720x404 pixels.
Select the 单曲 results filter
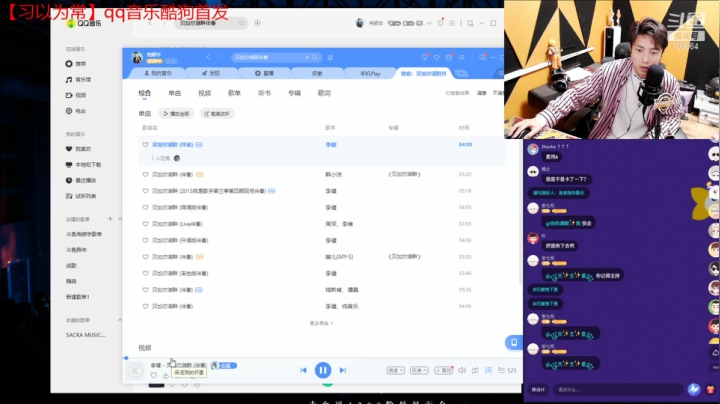174,93
